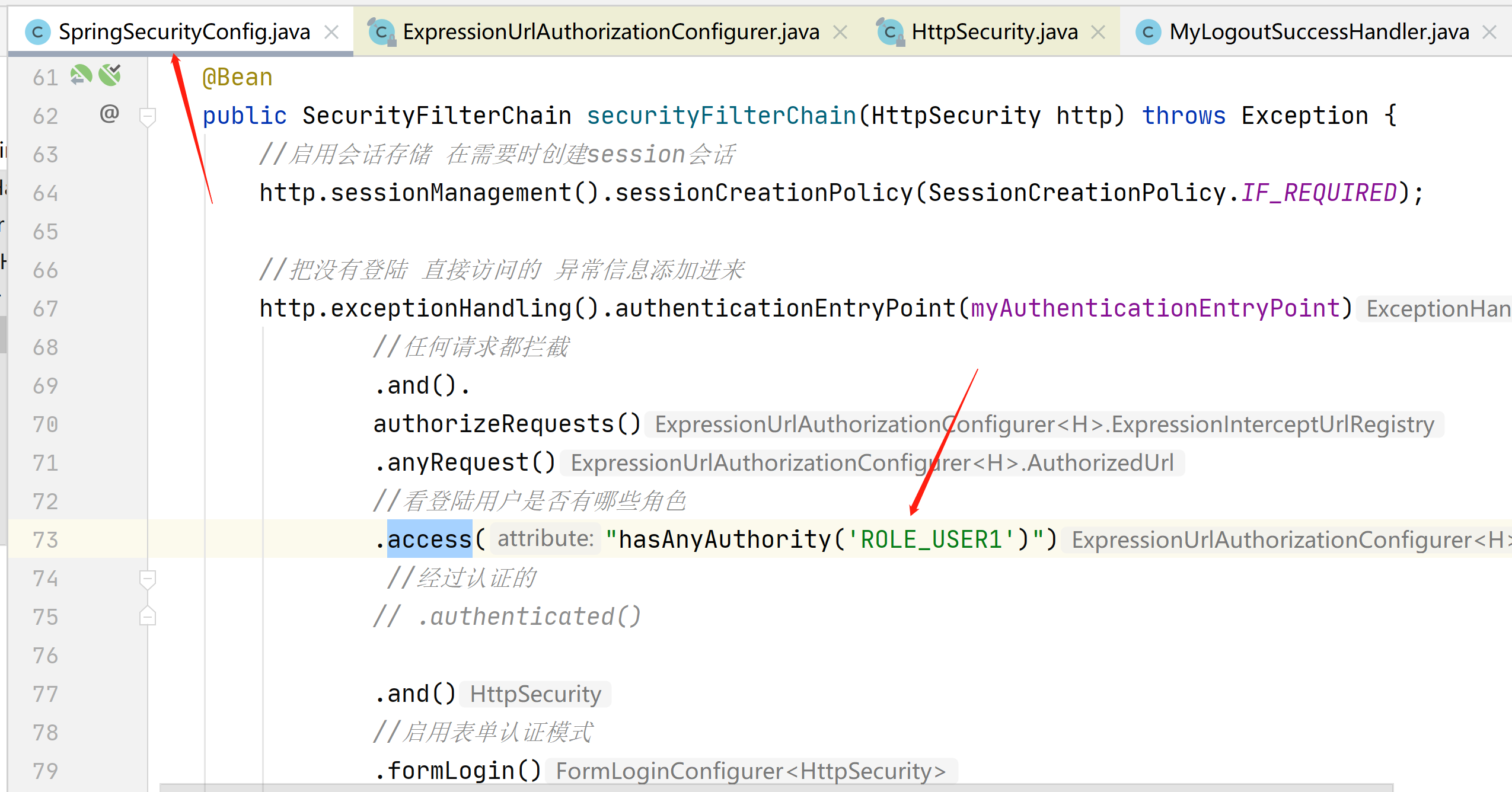The image size is (1512, 792).
Task: Click the @ gutter icon on line 62
Action: pyautogui.click(x=110, y=114)
